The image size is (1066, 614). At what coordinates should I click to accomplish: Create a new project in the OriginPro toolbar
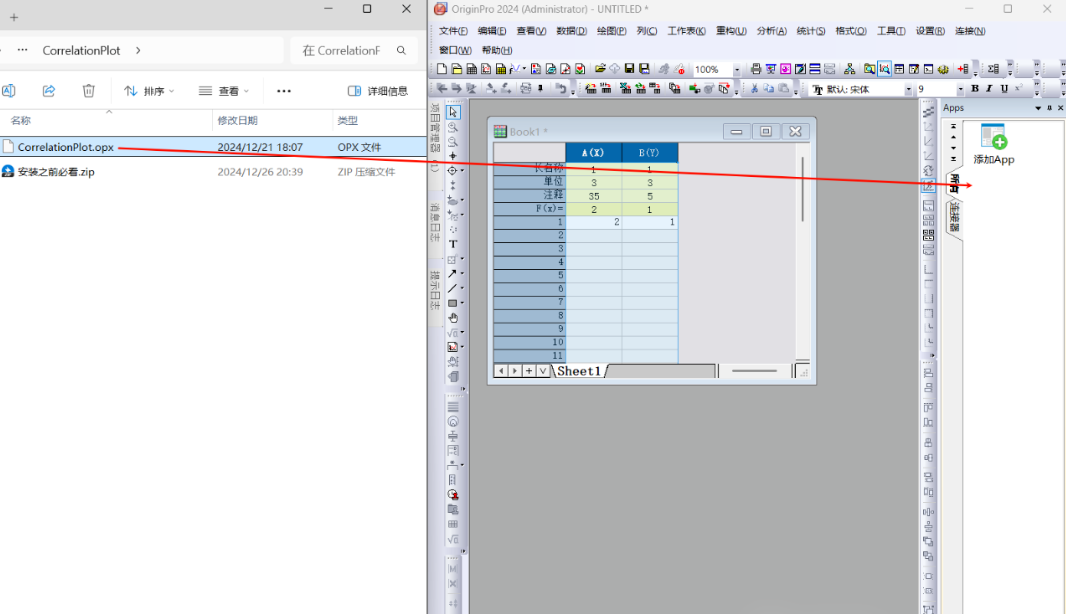coord(442,69)
